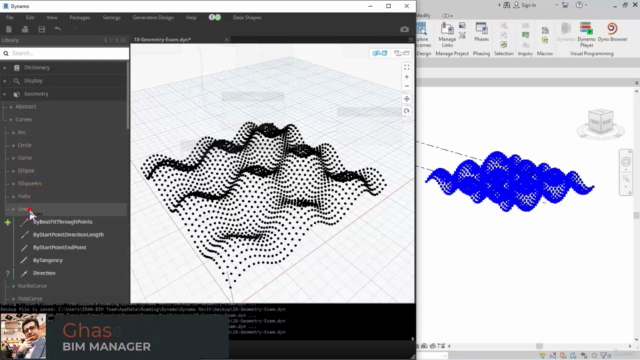Image resolution: width=640 pixels, height=360 pixels.
Task: Click the green plus create-section icon
Action: 8,222
